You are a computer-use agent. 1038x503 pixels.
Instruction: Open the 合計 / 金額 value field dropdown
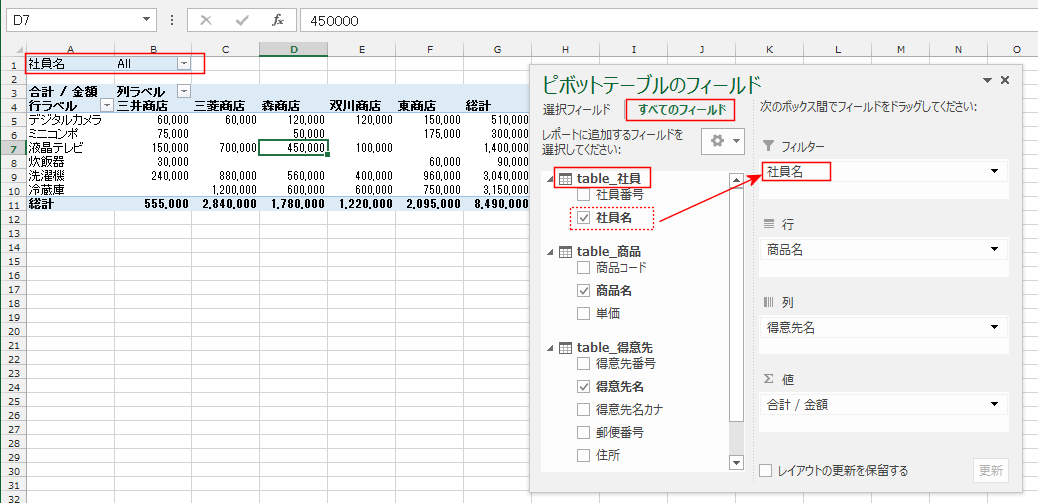(x=994, y=405)
